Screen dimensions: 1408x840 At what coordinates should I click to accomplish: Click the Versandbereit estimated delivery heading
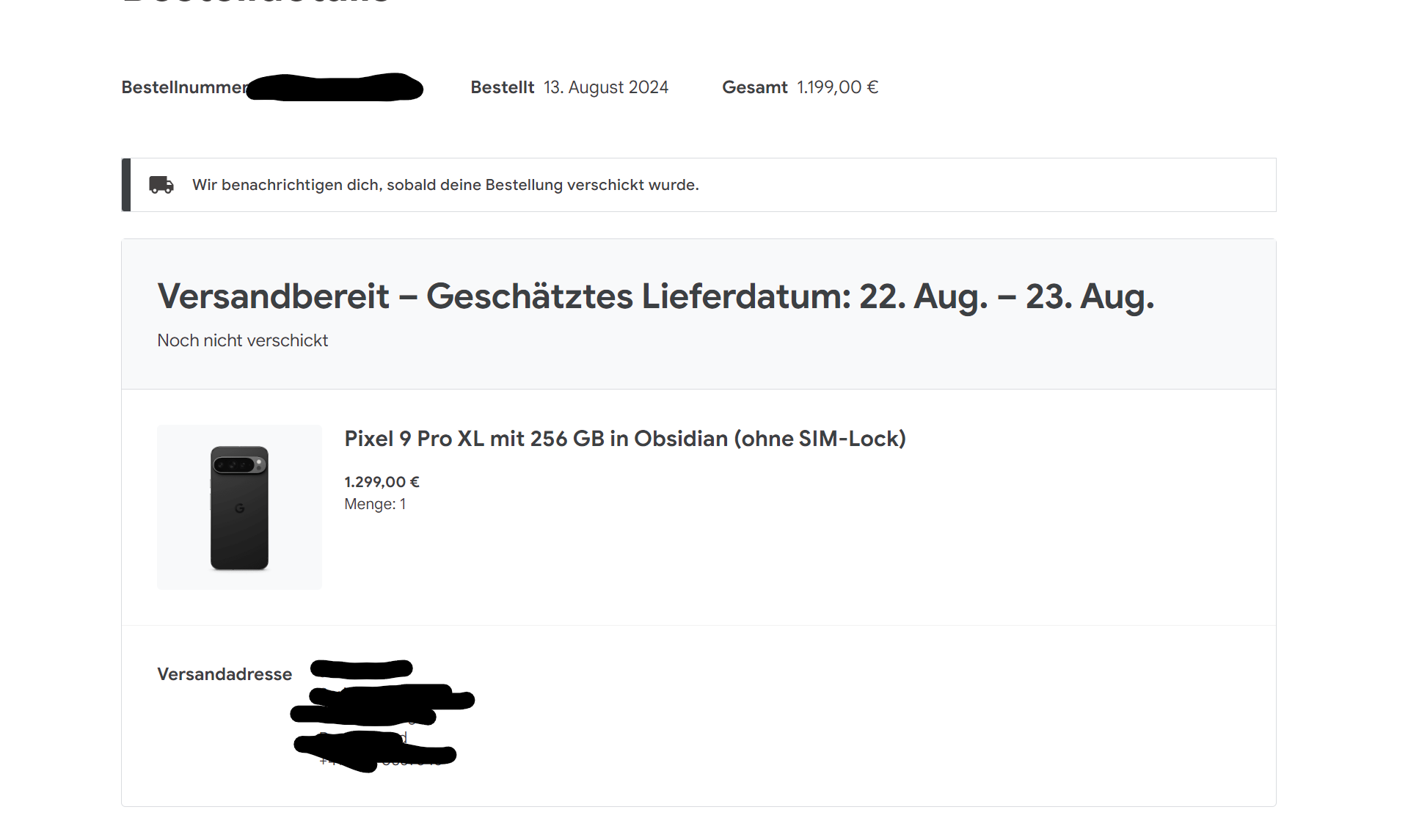(x=655, y=296)
